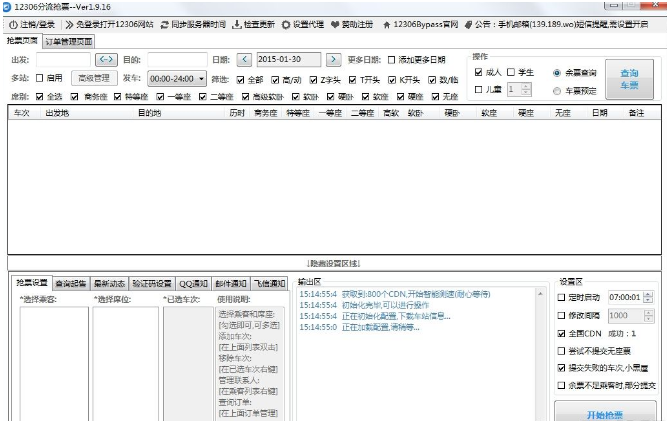Click the 查询车票 button
This screenshot has width=667, height=421.
tap(630, 78)
